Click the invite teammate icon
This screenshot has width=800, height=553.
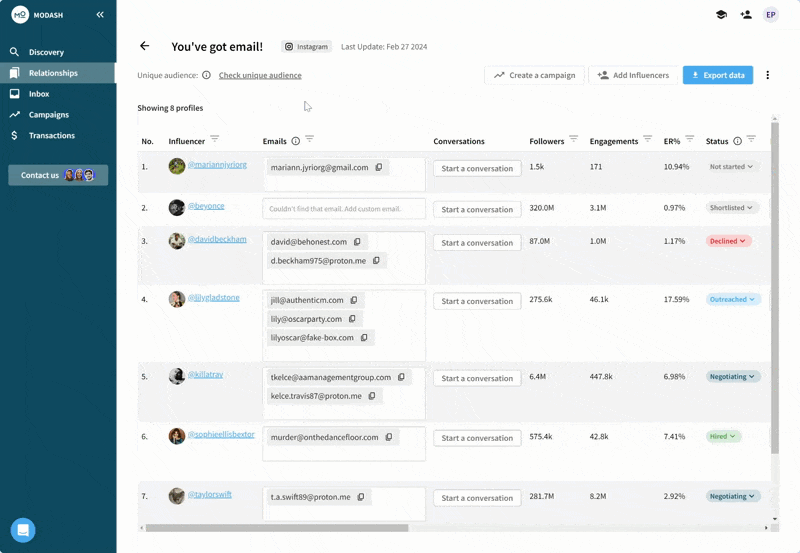[746, 15]
